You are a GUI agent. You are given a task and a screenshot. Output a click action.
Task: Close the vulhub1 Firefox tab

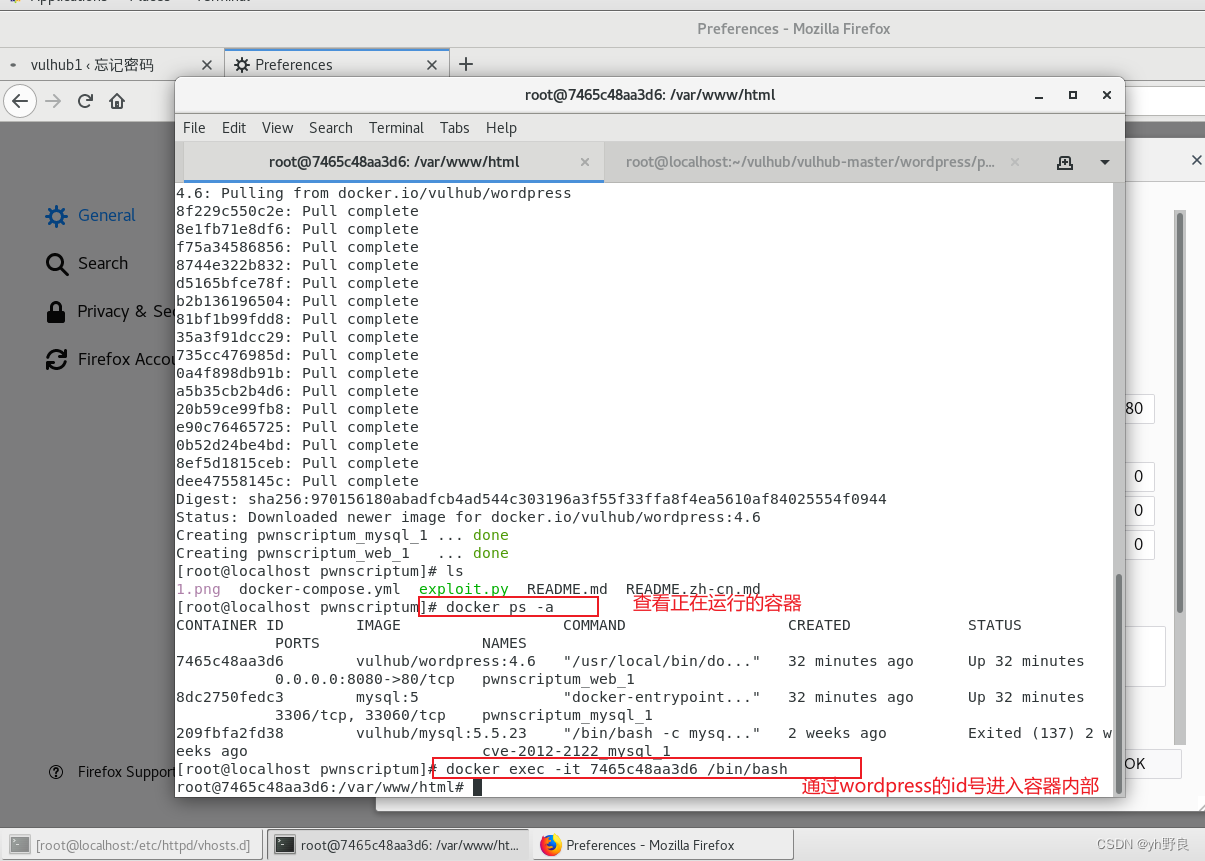207,65
